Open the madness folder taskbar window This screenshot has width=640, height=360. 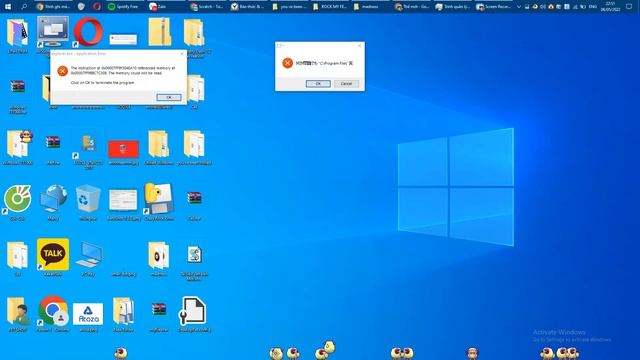point(371,7)
